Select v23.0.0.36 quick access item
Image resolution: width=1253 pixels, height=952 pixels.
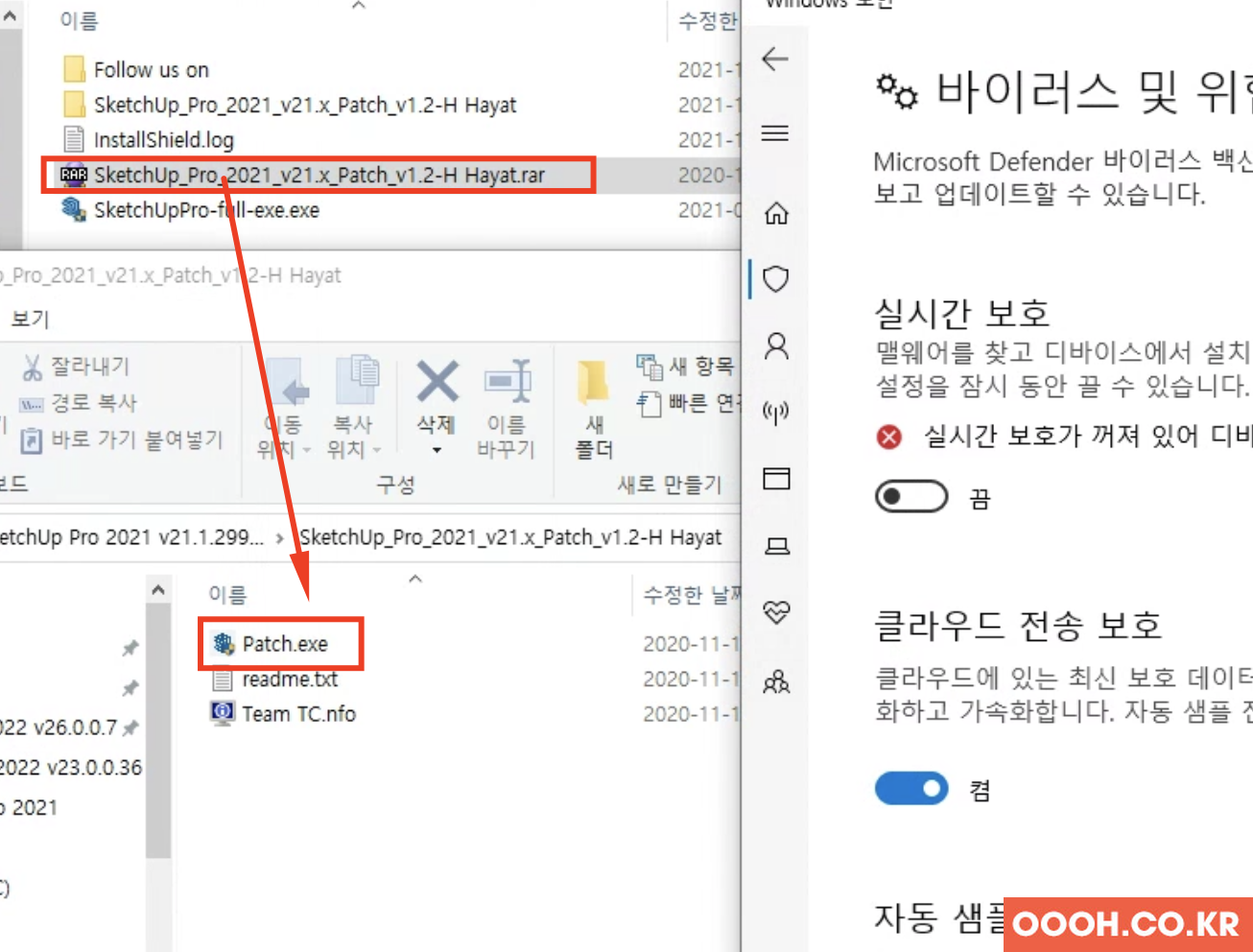coord(71,768)
